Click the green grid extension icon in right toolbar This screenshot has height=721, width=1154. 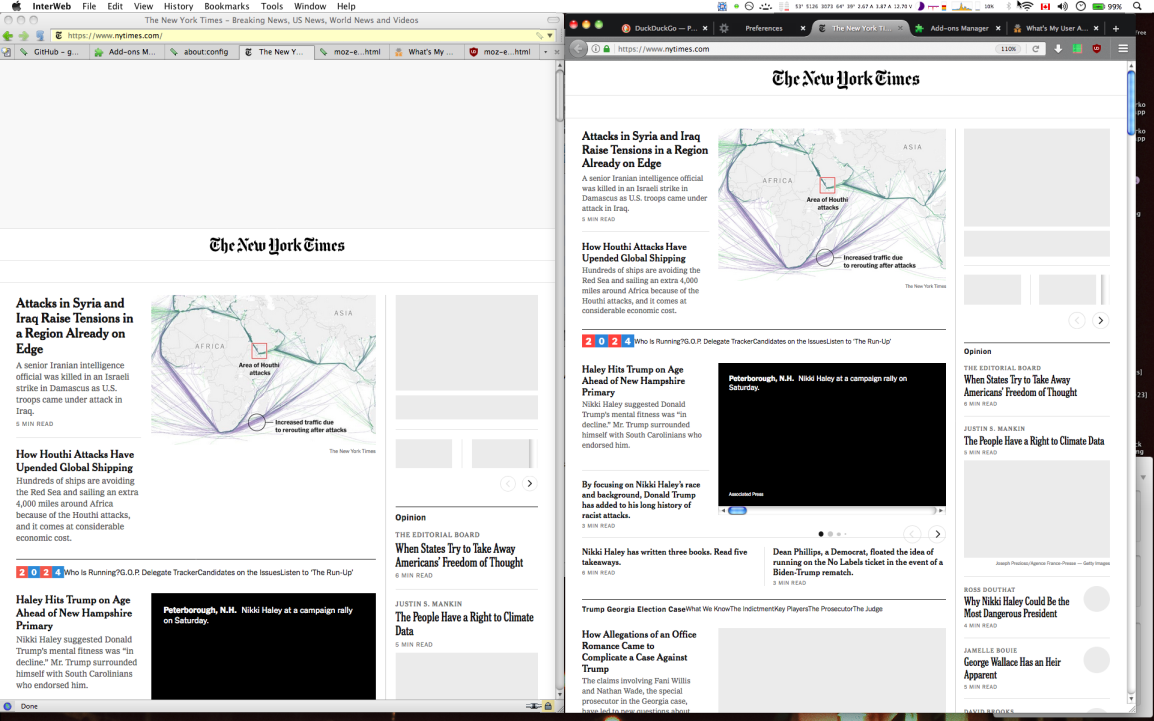tap(1077, 49)
